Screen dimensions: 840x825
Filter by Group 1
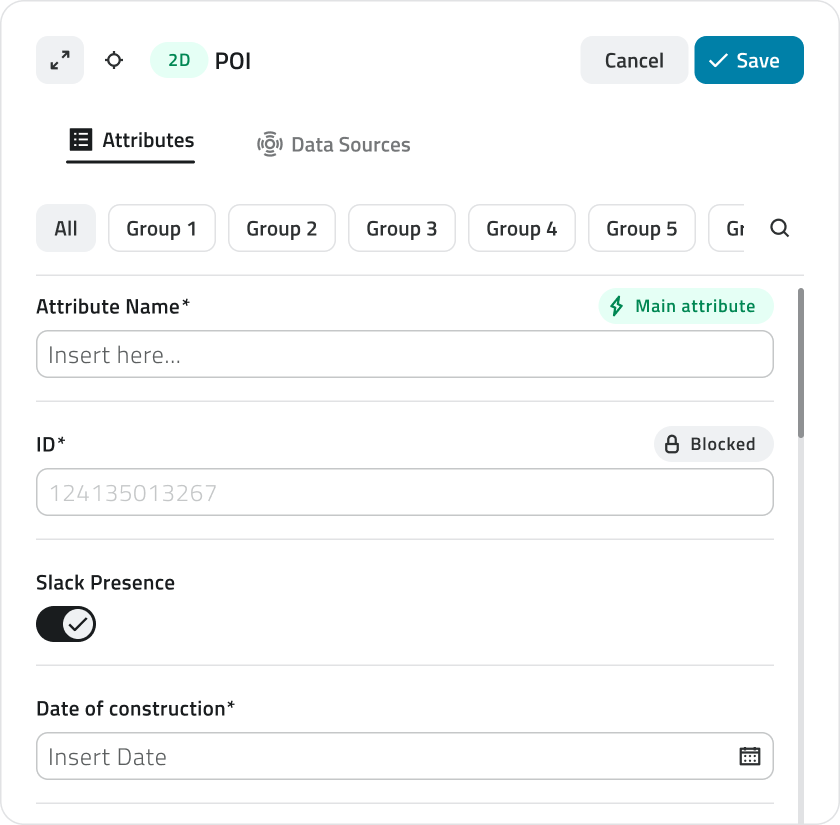pyautogui.click(x=162, y=229)
